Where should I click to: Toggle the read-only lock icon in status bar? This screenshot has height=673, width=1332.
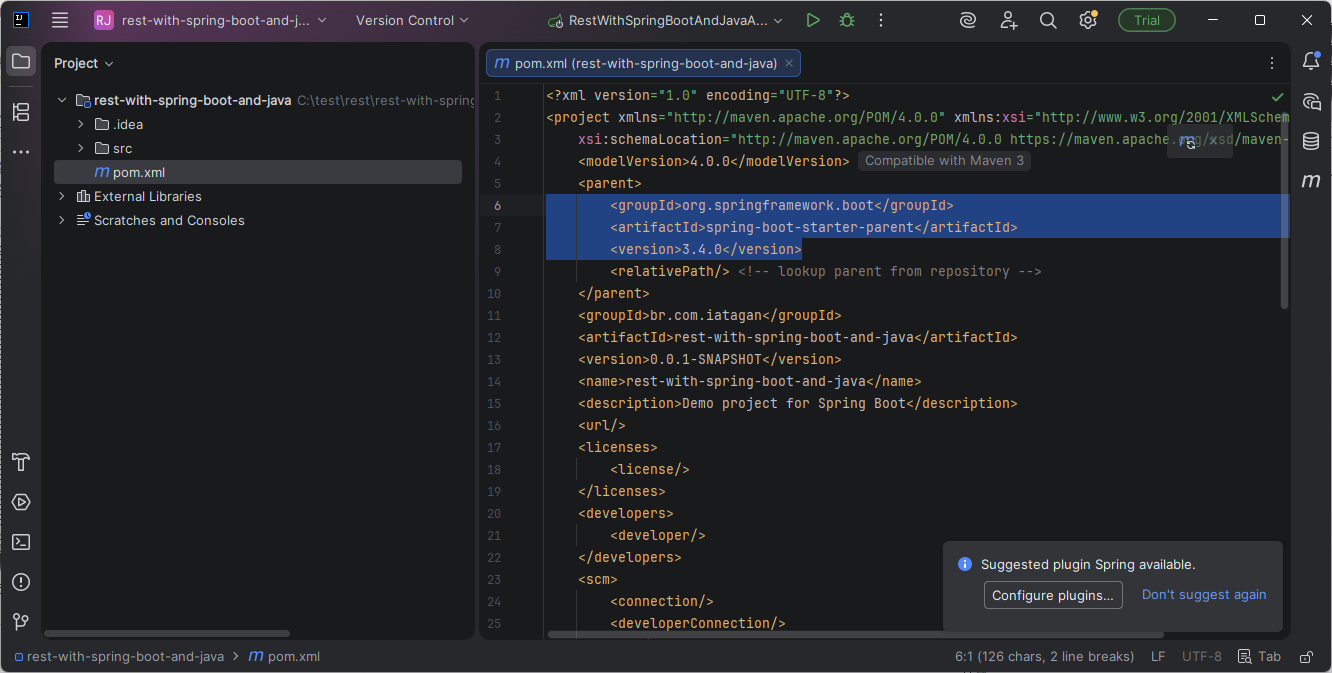click(x=1306, y=657)
